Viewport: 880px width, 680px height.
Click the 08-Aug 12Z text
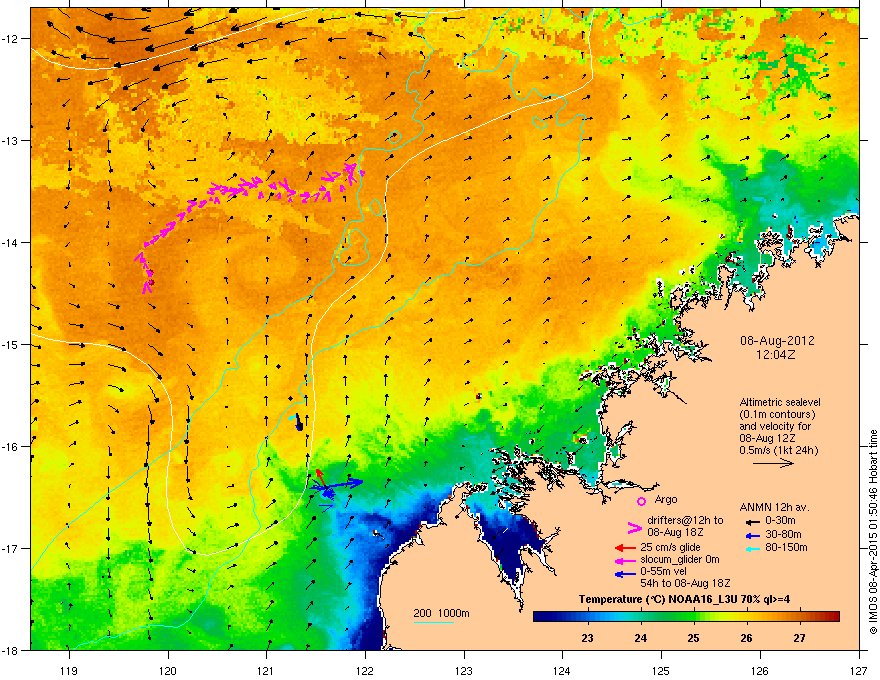767,438
